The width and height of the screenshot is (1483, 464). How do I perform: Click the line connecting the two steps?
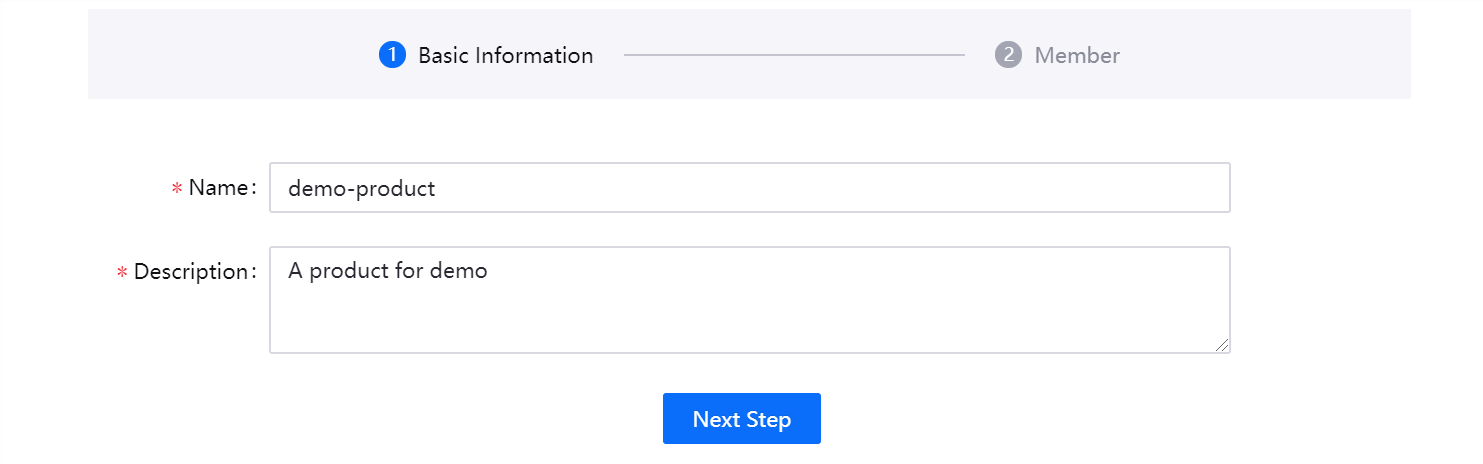tap(794, 55)
